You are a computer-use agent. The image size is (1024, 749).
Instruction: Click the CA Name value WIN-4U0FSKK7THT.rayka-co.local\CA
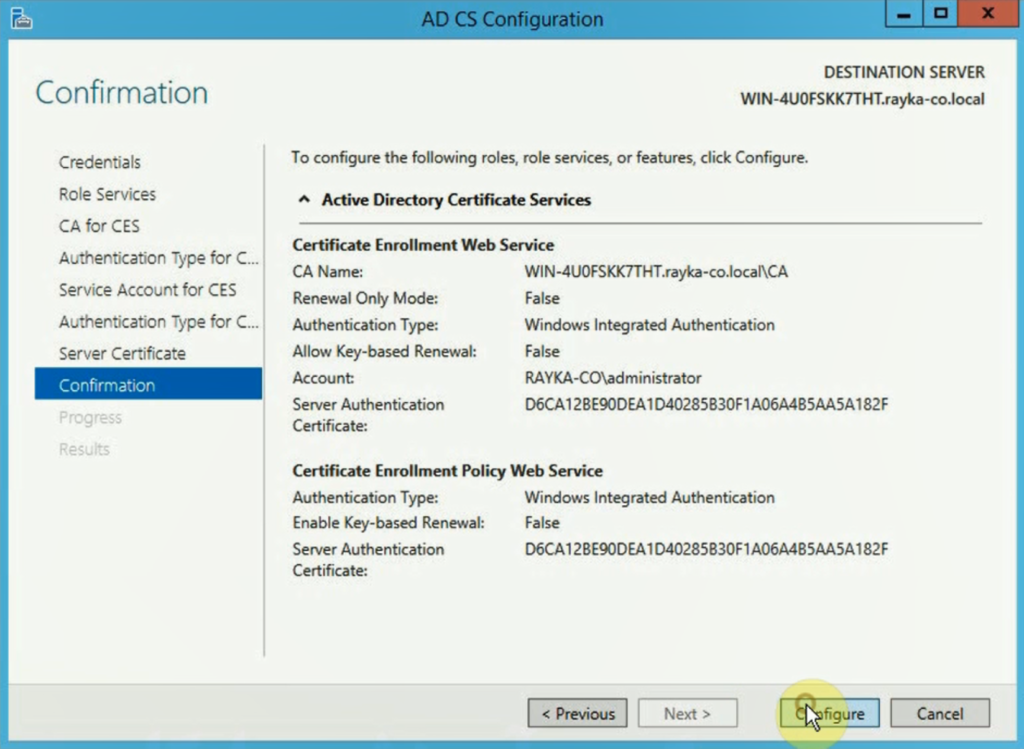click(656, 272)
